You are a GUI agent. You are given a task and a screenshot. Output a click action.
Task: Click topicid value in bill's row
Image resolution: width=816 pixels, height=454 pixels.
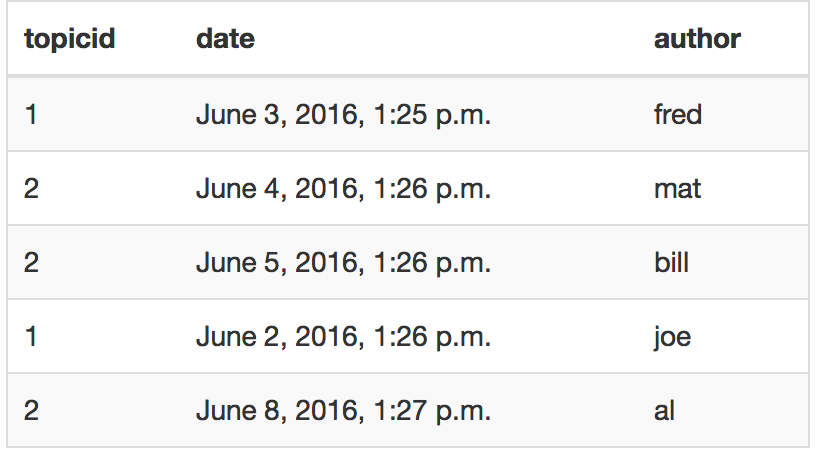point(31,262)
